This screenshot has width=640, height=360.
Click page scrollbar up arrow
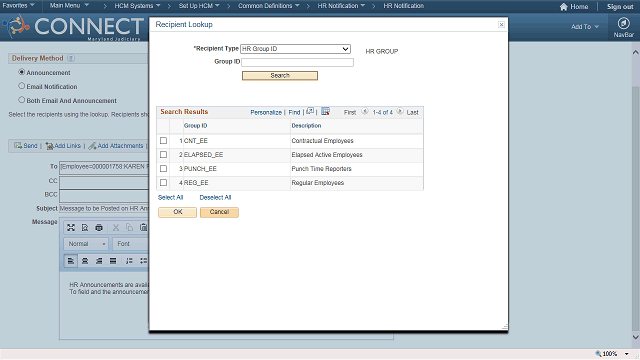point(636,52)
